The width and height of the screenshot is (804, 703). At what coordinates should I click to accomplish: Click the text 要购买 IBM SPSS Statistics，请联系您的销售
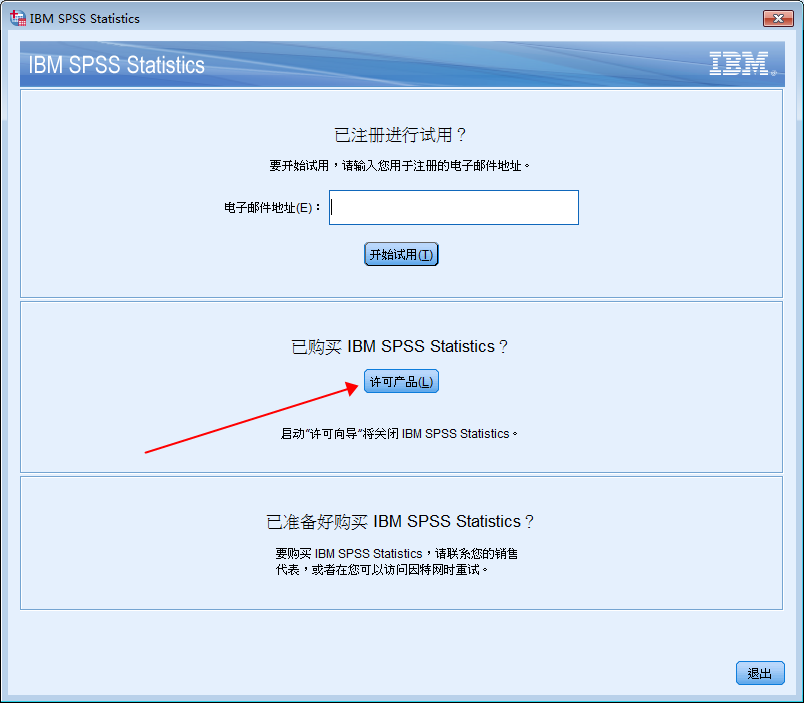pos(396,554)
